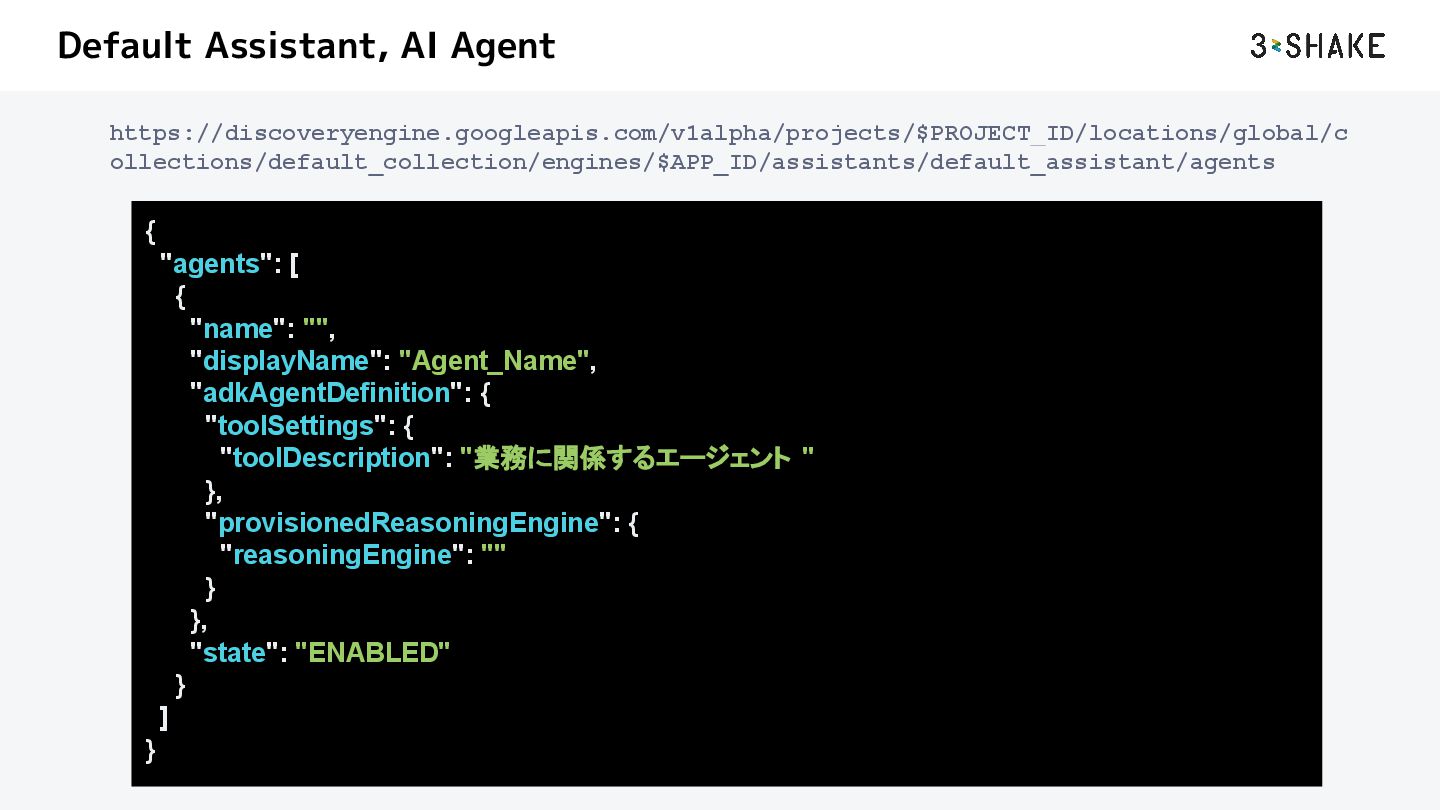The height and width of the screenshot is (810, 1440).
Task: Click the "state" key
Action: click(234, 653)
